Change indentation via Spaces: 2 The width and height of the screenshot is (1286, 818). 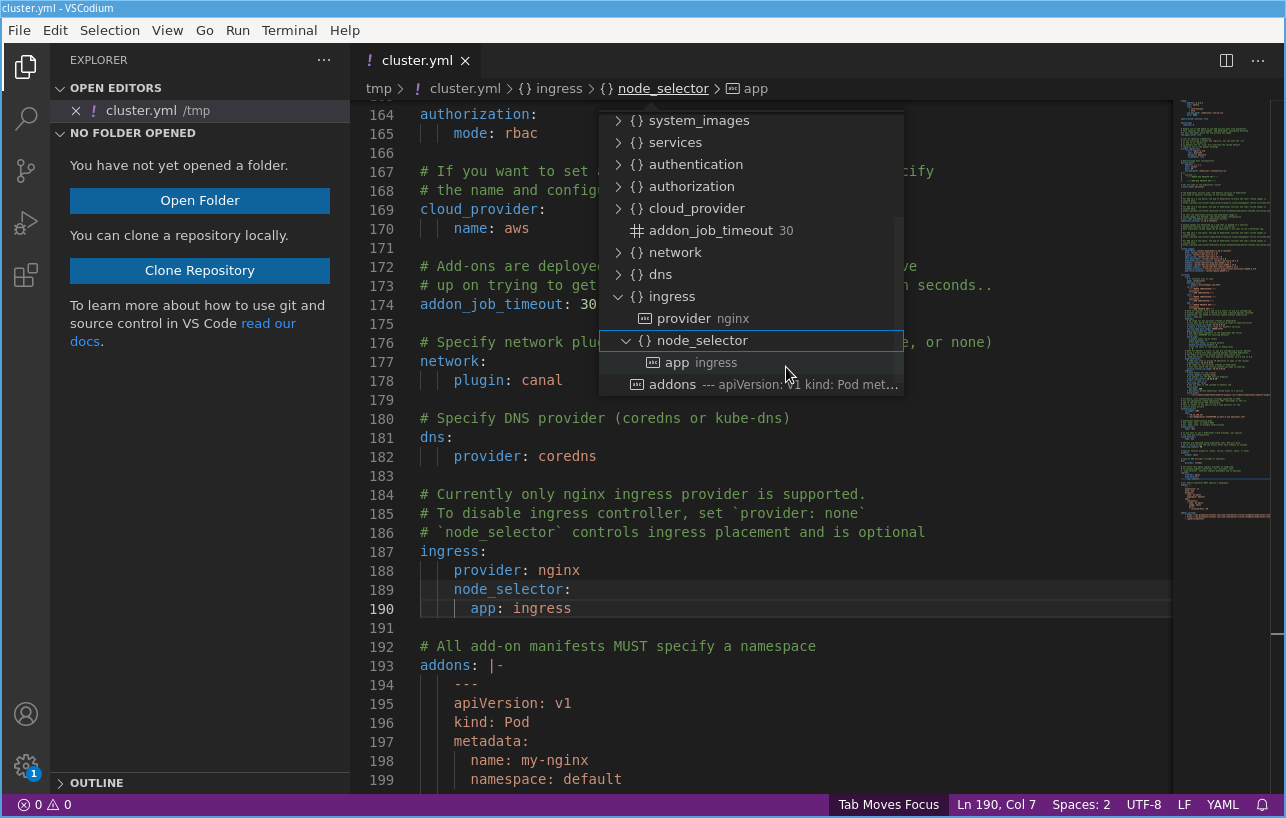click(1081, 805)
